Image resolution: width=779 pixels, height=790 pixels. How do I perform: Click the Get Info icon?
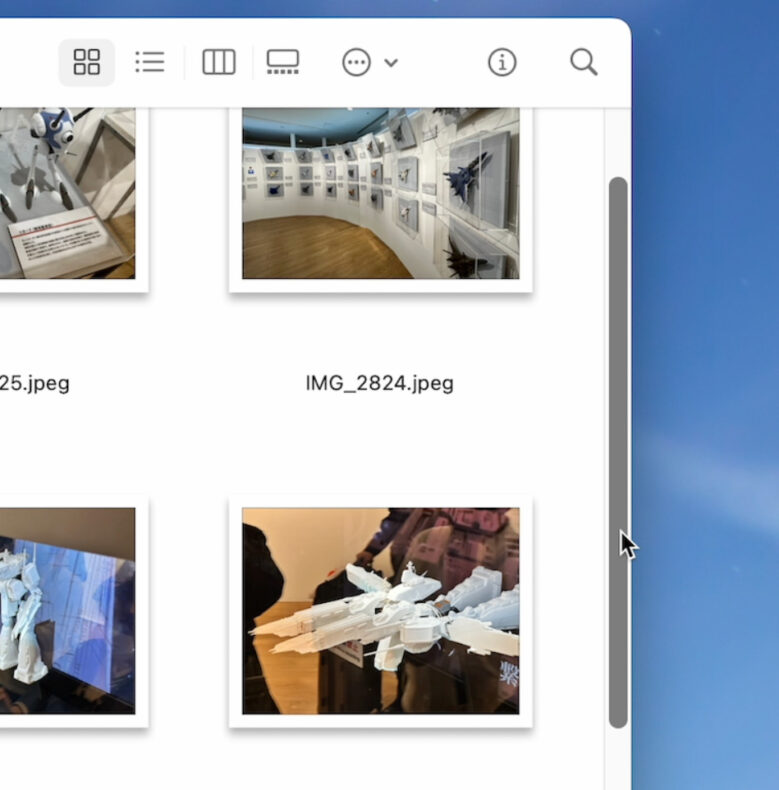coord(502,63)
